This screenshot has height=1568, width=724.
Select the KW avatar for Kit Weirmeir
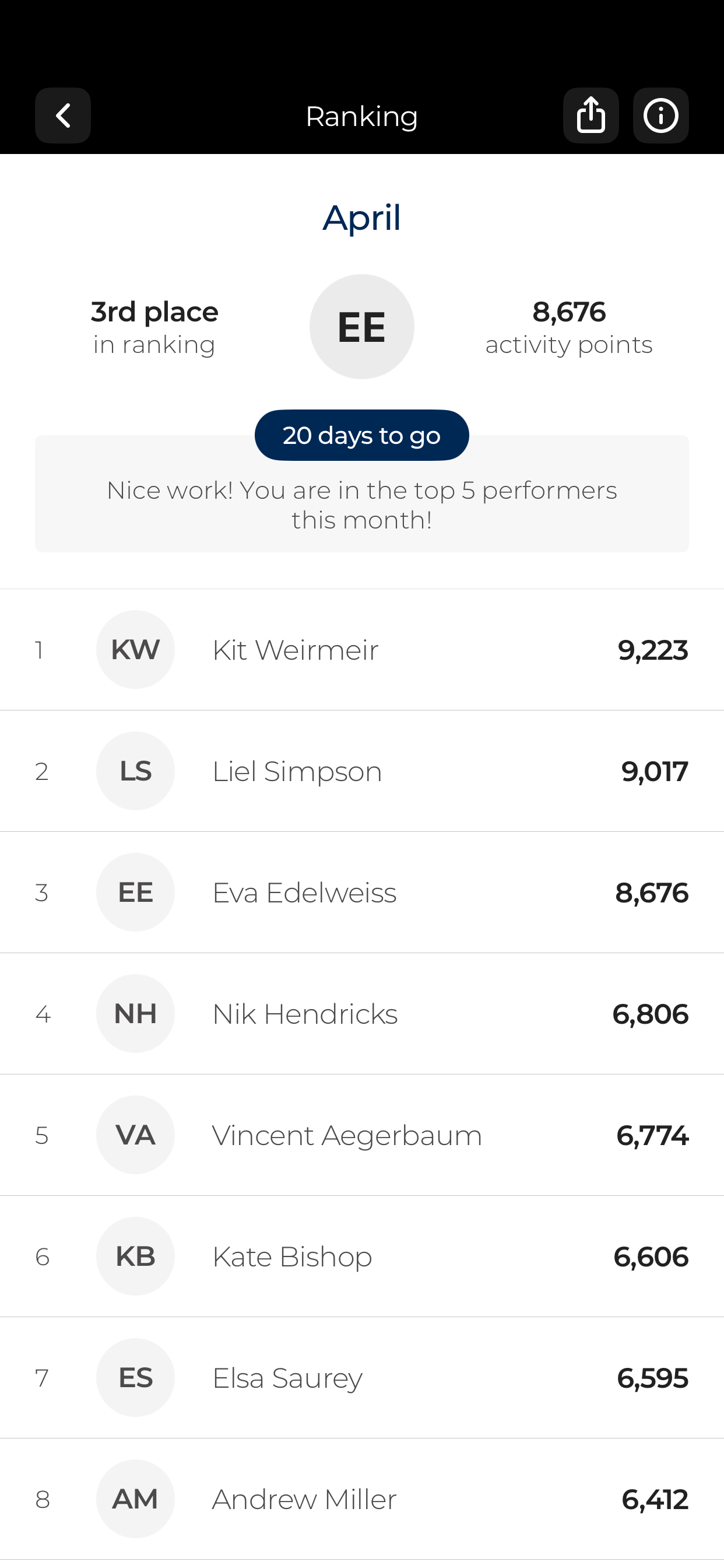pyautogui.click(x=135, y=649)
